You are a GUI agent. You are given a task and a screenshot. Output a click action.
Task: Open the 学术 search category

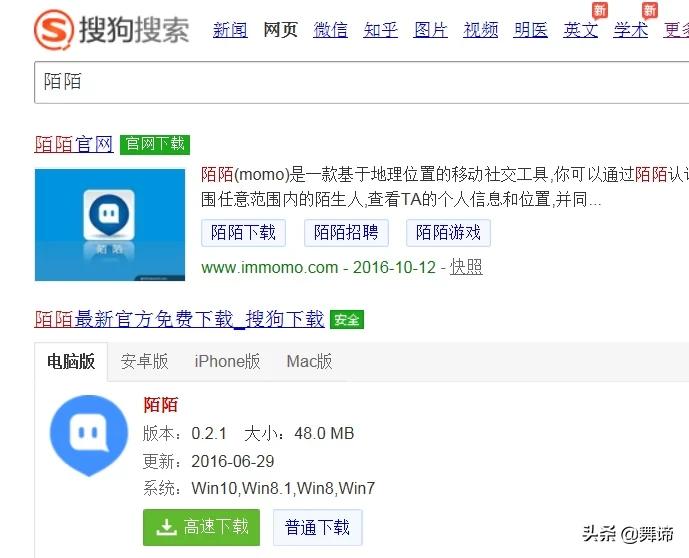pyautogui.click(x=631, y=30)
